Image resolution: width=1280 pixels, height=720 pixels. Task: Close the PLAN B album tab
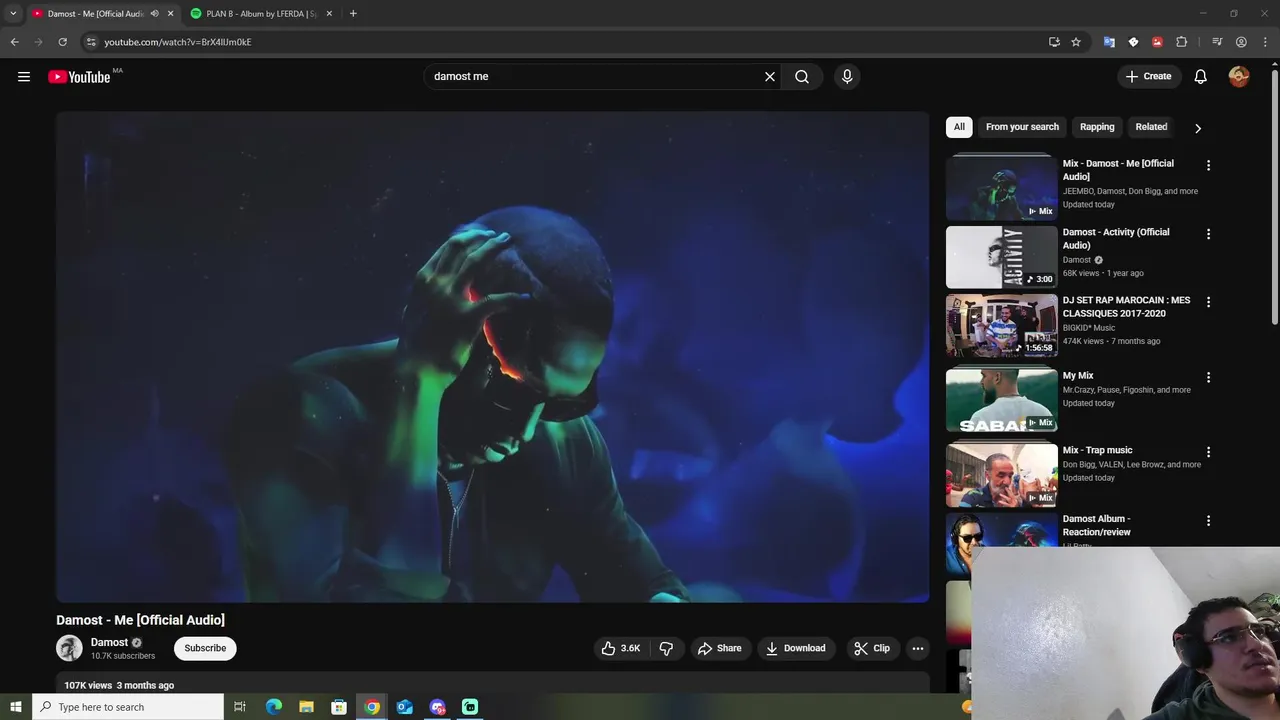tap(329, 14)
